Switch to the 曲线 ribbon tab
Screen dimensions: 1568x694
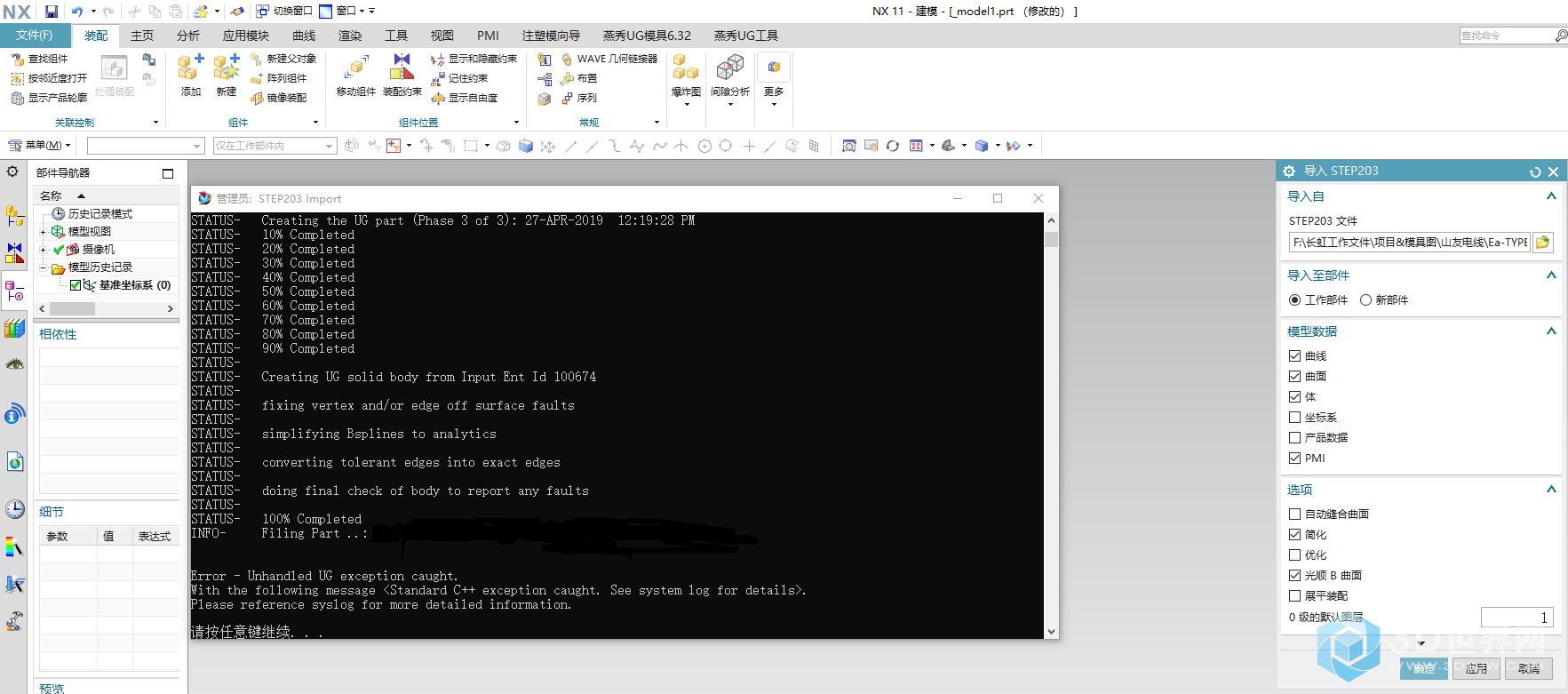coord(304,36)
